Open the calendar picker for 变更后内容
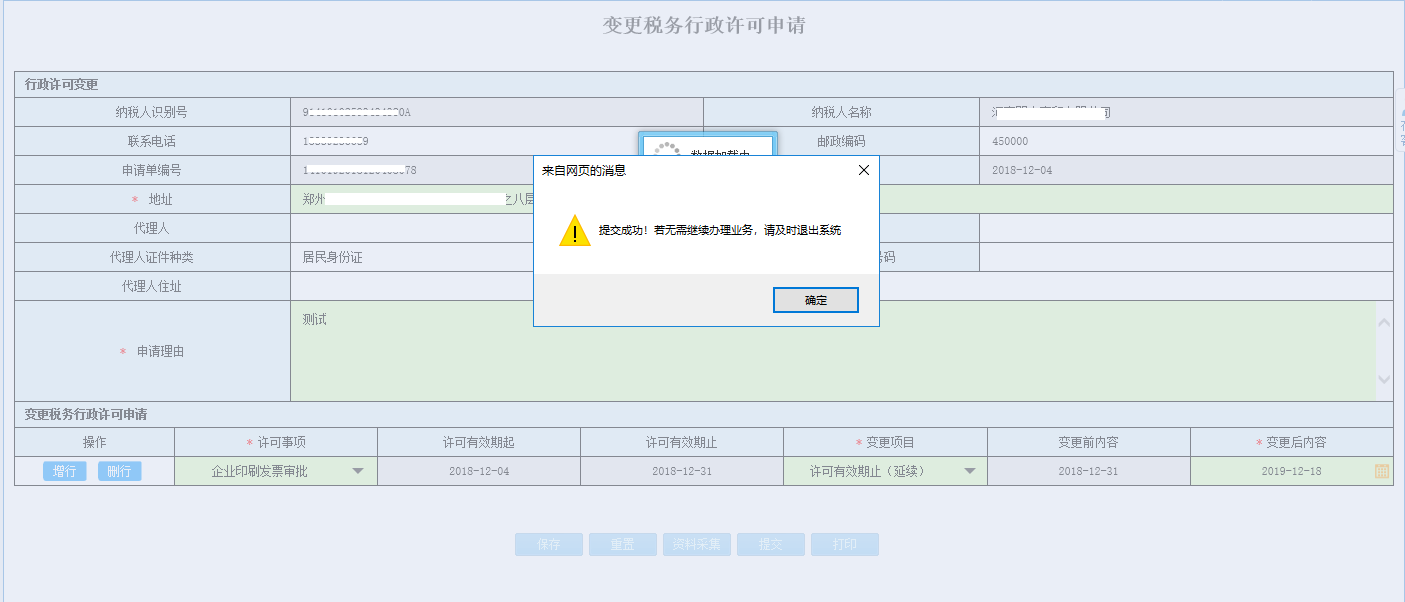The height and width of the screenshot is (602, 1405). (1381, 471)
